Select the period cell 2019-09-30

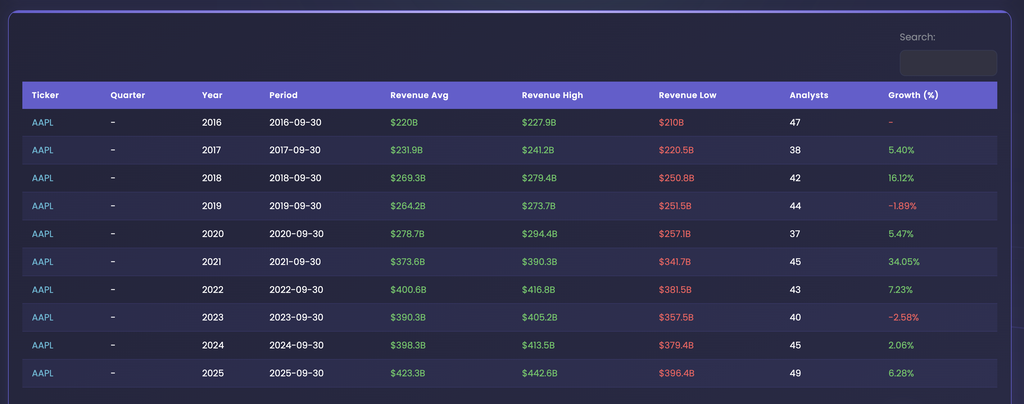tap(295, 206)
